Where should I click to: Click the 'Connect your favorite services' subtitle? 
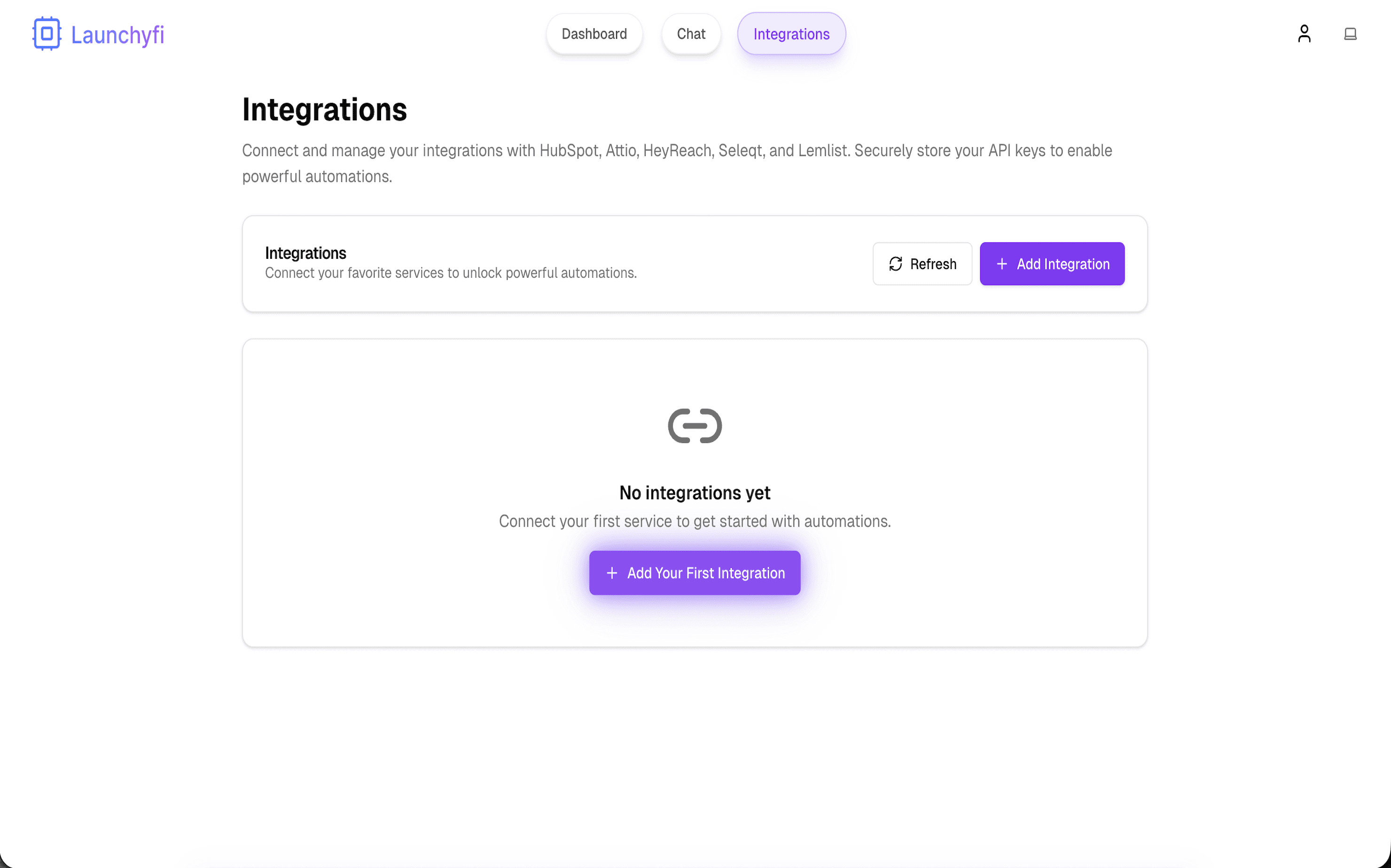click(451, 273)
